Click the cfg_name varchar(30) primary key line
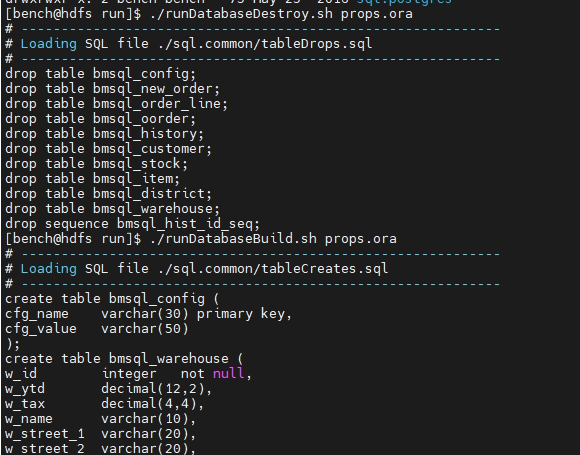580x455 pixels. click(x=149, y=314)
